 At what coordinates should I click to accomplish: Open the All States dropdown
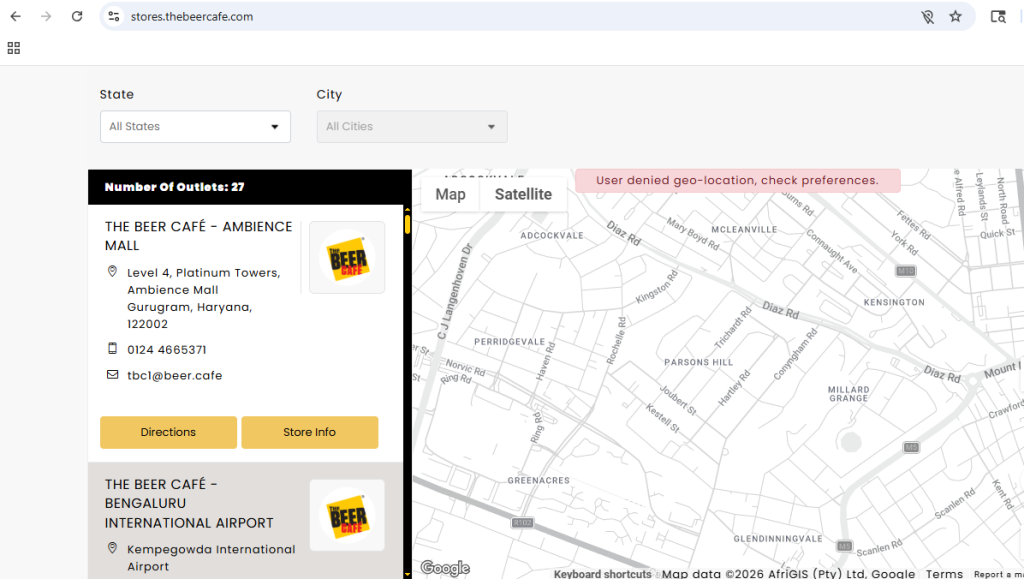(x=195, y=127)
